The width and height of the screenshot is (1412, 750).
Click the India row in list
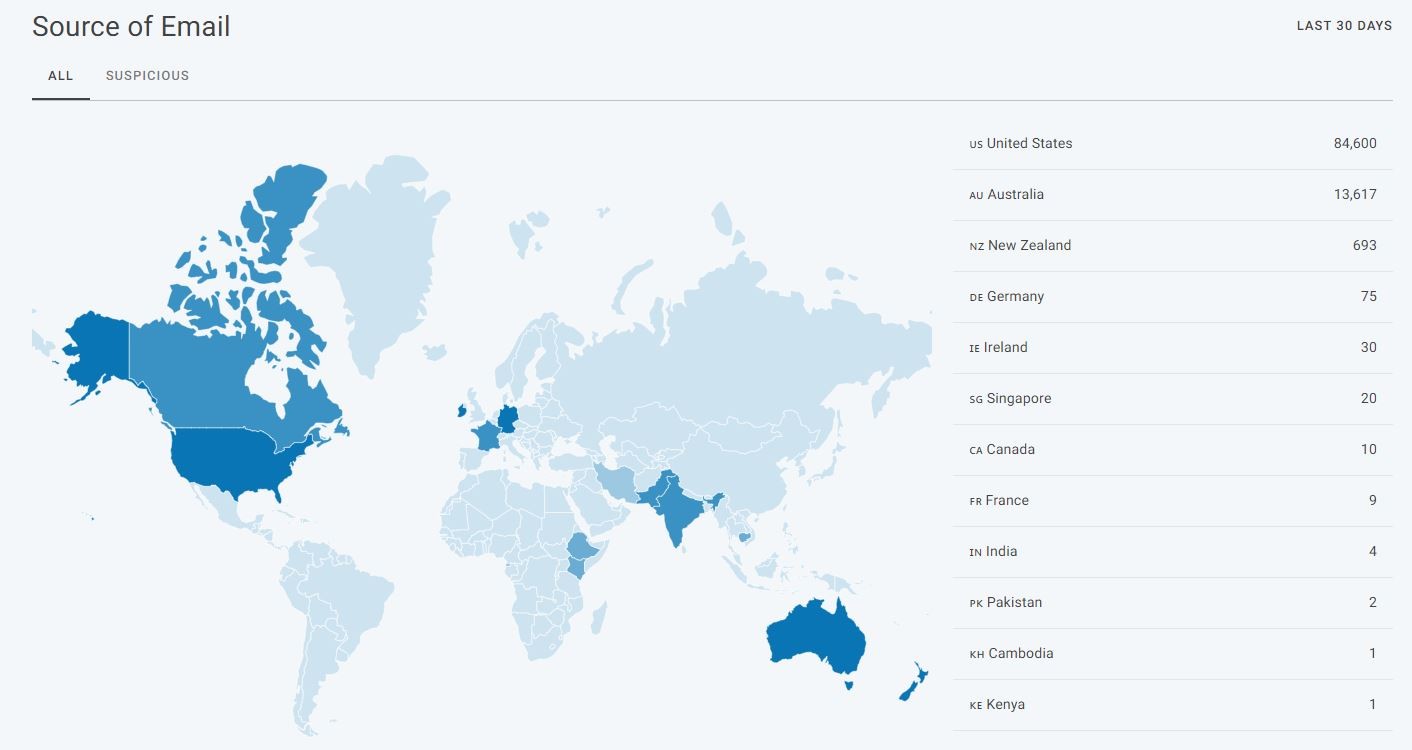coord(1172,552)
